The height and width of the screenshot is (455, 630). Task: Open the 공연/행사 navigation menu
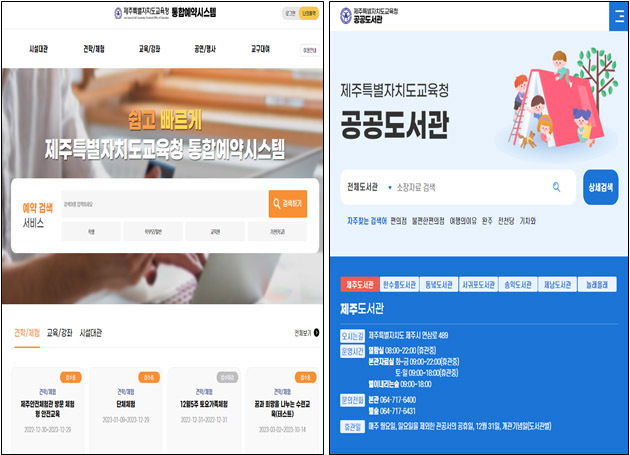coord(206,48)
